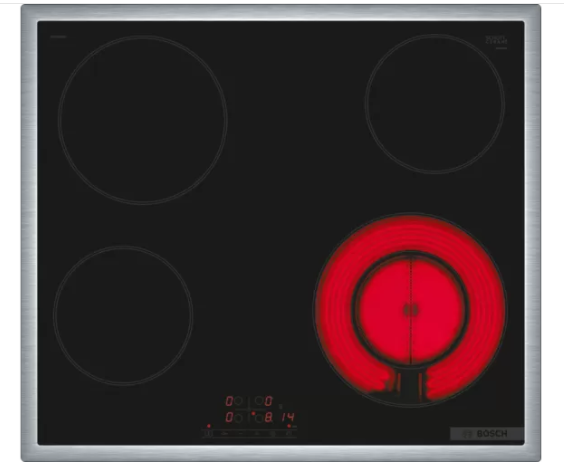Click the Schott Ceran logo in the corner
The height and width of the screenshot is (466, 564).
[496, 40]
